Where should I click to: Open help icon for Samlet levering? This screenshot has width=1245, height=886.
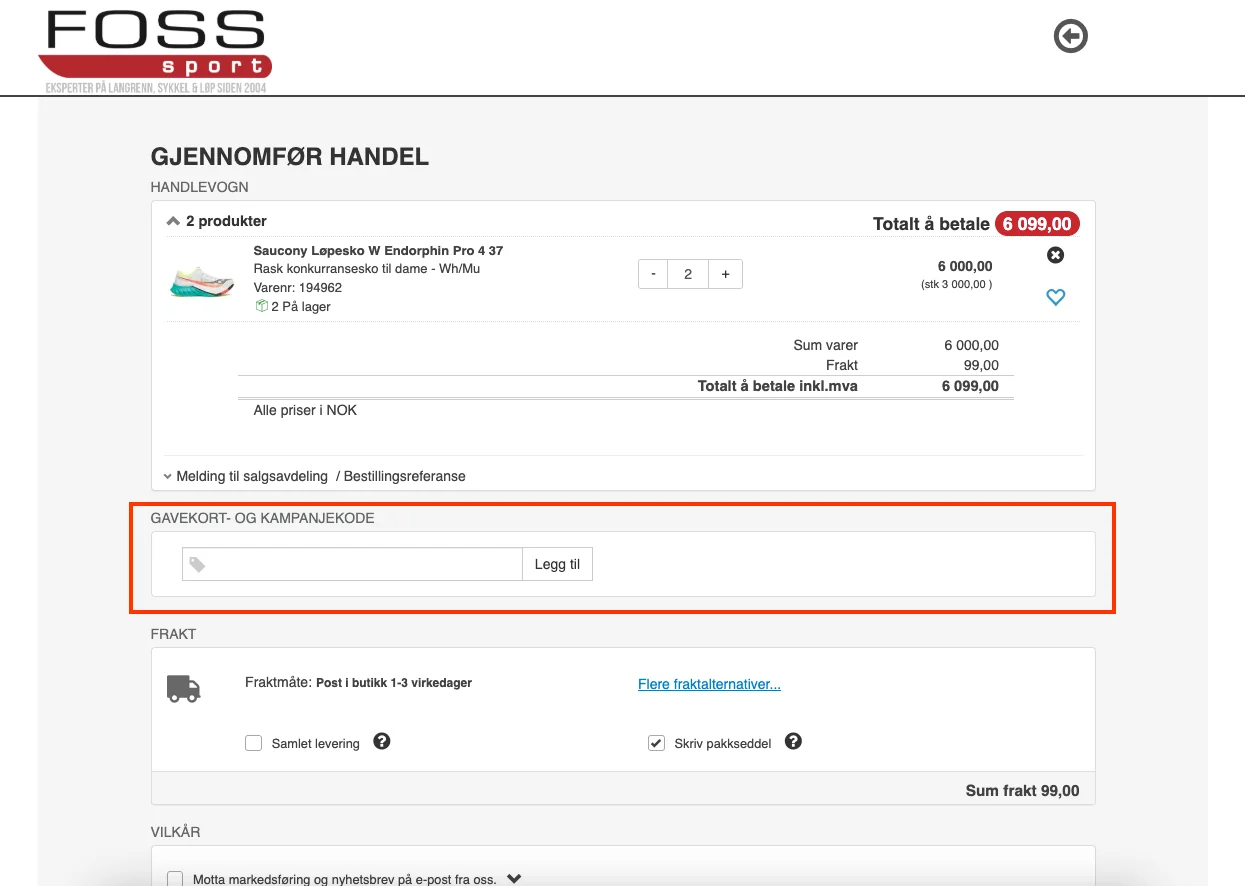(381, 741)
